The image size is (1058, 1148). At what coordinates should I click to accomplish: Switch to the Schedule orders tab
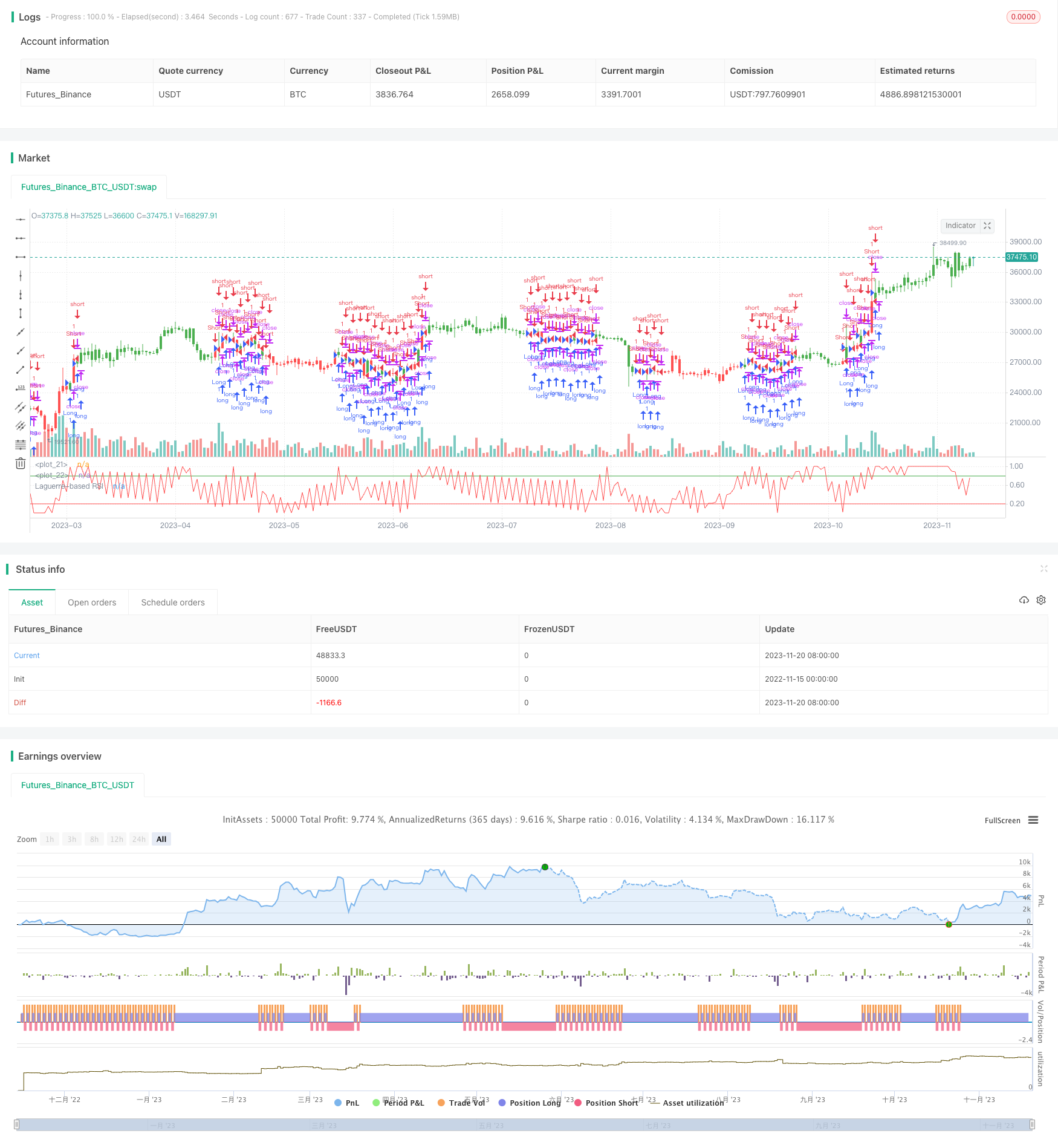pyautogui.click(x=173, y=602)
